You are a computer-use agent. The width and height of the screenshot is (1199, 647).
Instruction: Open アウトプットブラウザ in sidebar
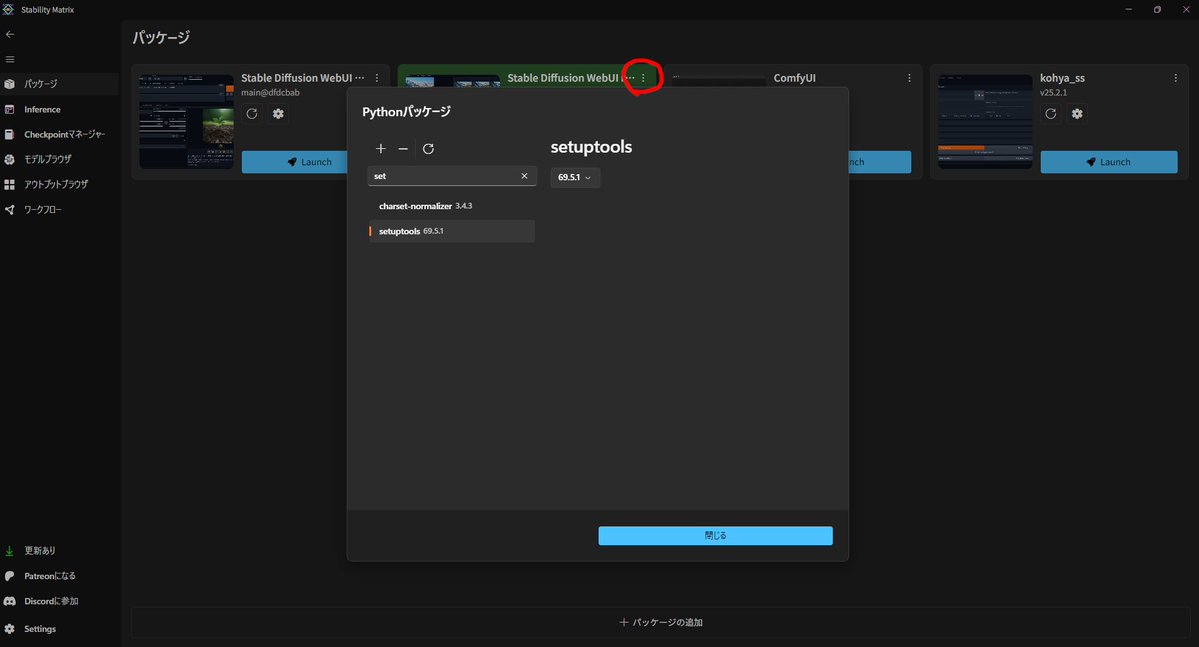pos(60,184)
